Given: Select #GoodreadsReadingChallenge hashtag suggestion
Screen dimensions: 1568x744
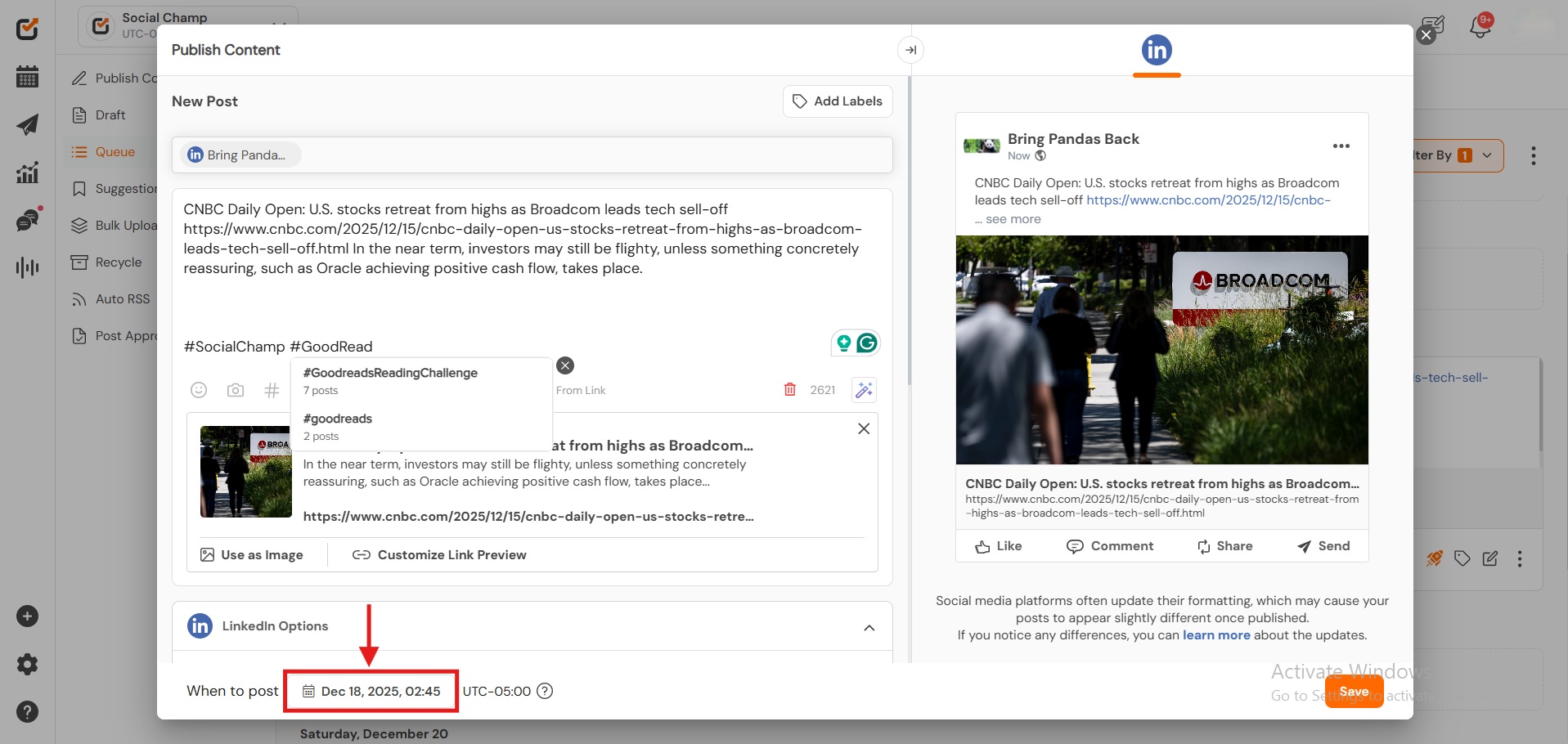Looking at the screenshot, I should (390, 373).
